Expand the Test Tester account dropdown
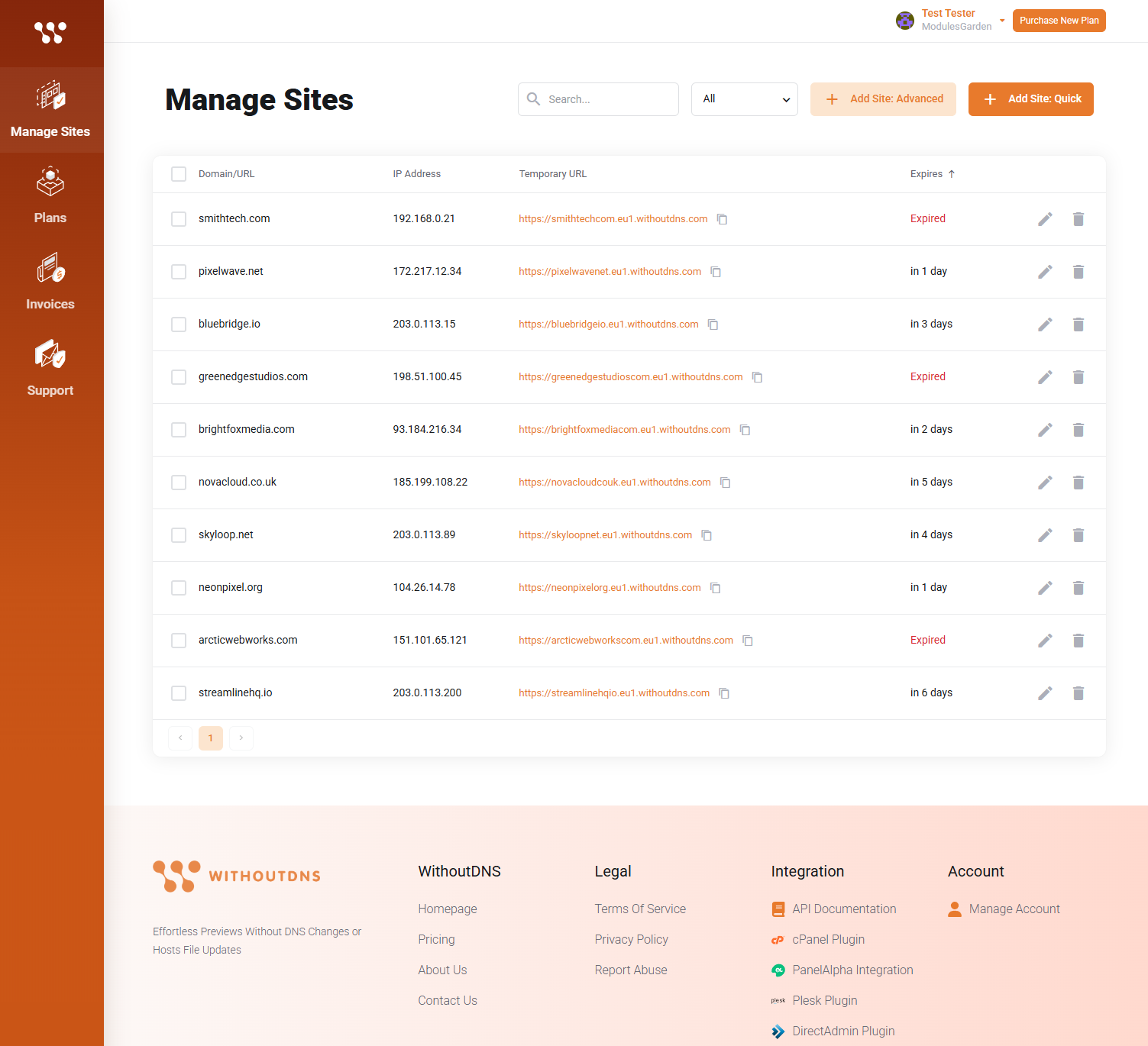Screen dimensions: 1148x1046 click(1001, 21)
